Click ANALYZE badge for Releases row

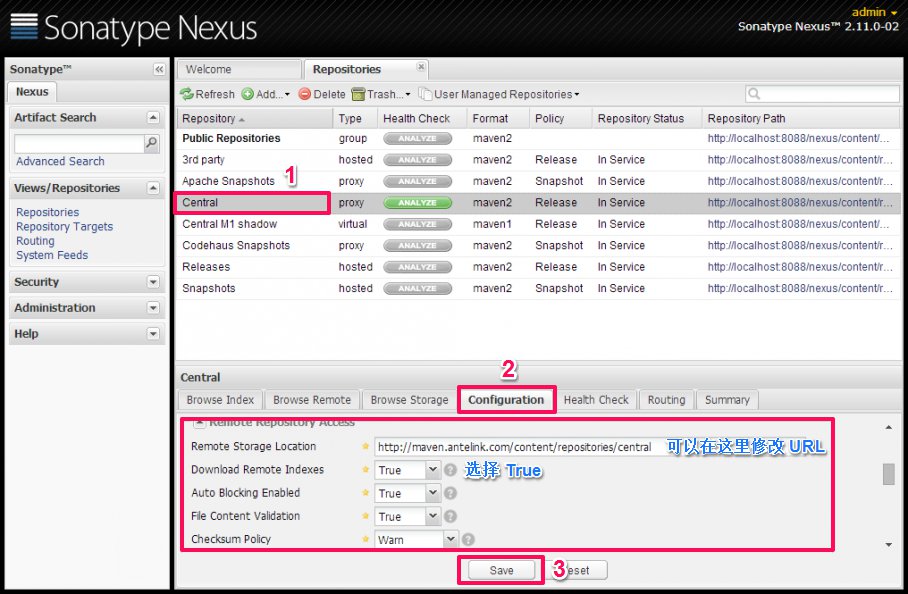tap(418, 267)
